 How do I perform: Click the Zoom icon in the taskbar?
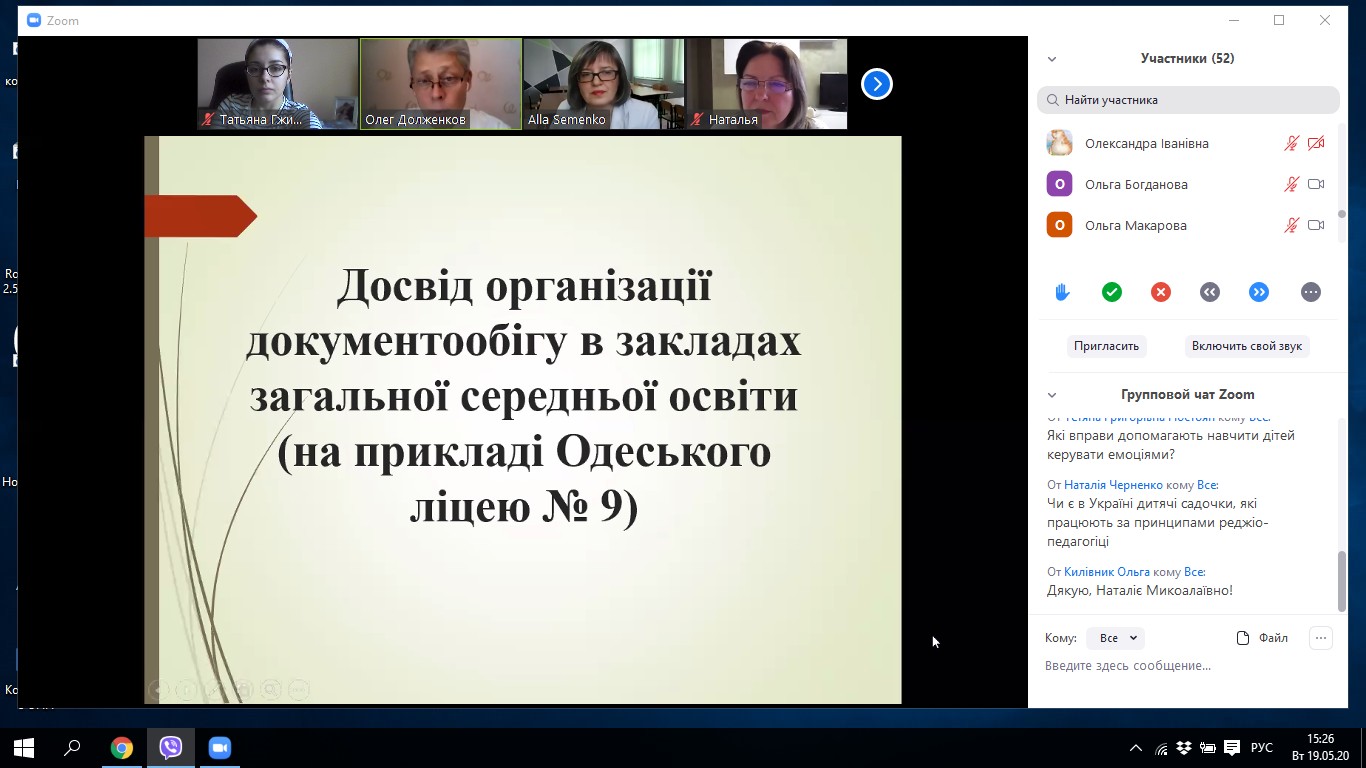coord(220,748)
